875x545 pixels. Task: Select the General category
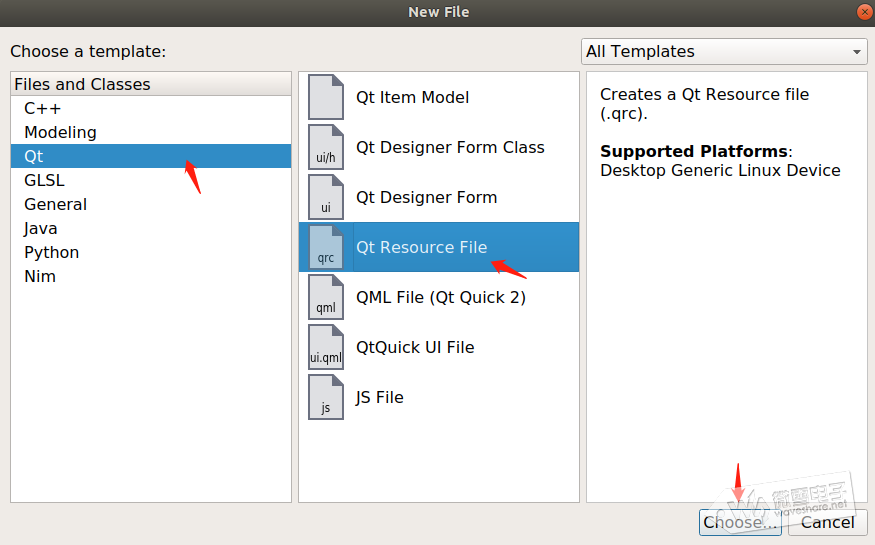(55, 204)
